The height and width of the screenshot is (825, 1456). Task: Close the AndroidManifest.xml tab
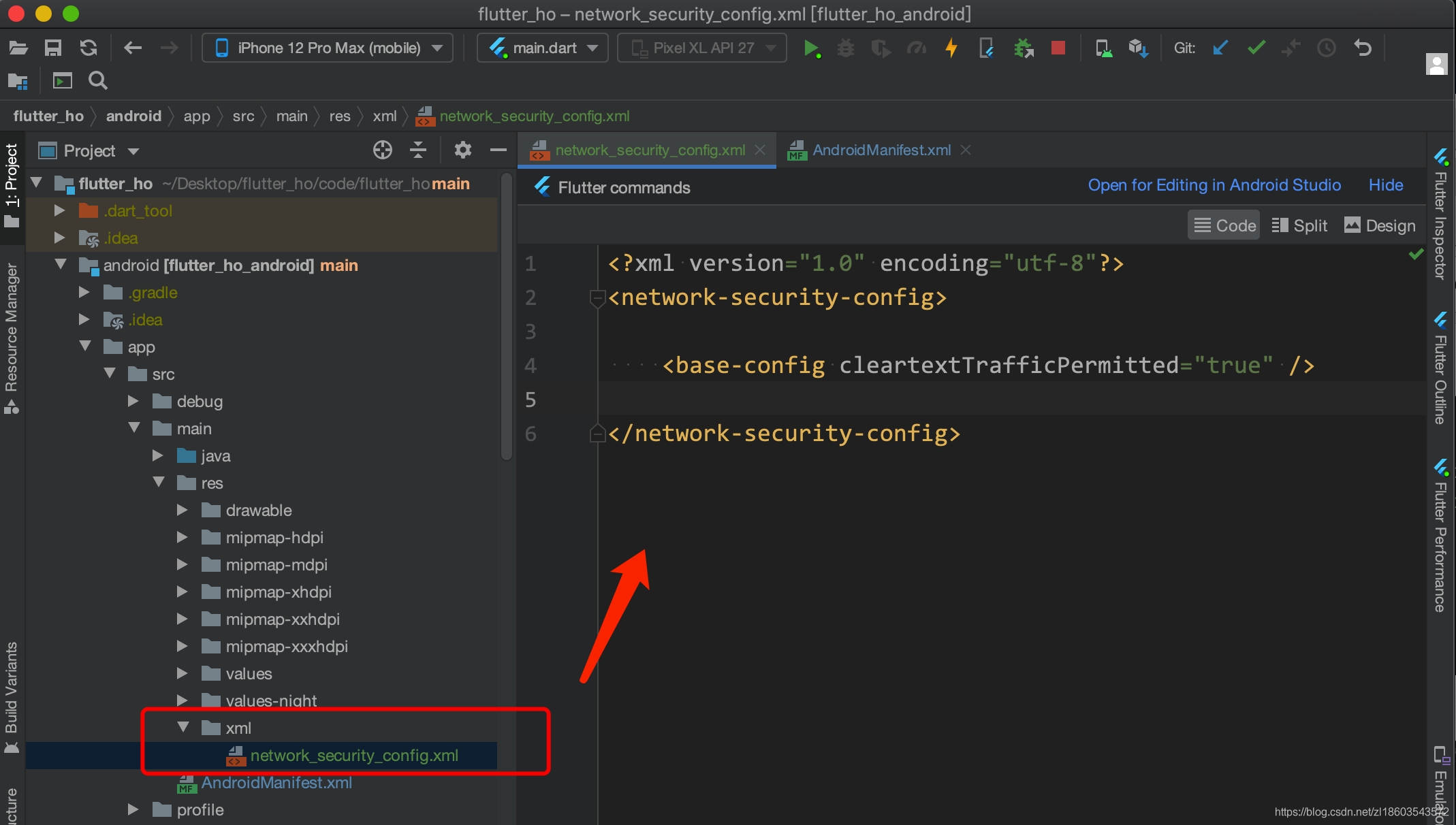[x=966, y=150]
